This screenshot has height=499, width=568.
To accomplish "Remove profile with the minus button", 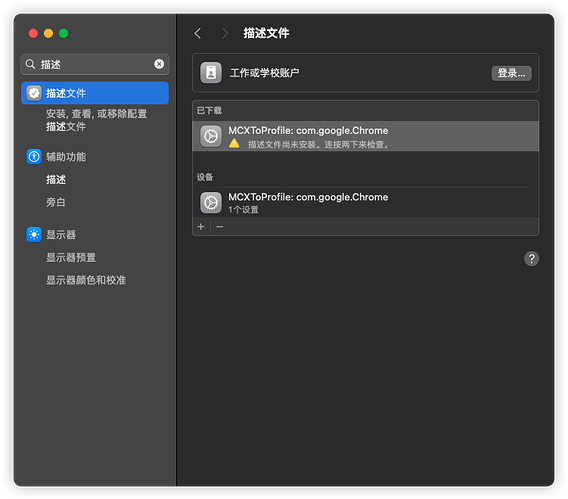I will tap(220, 227).
